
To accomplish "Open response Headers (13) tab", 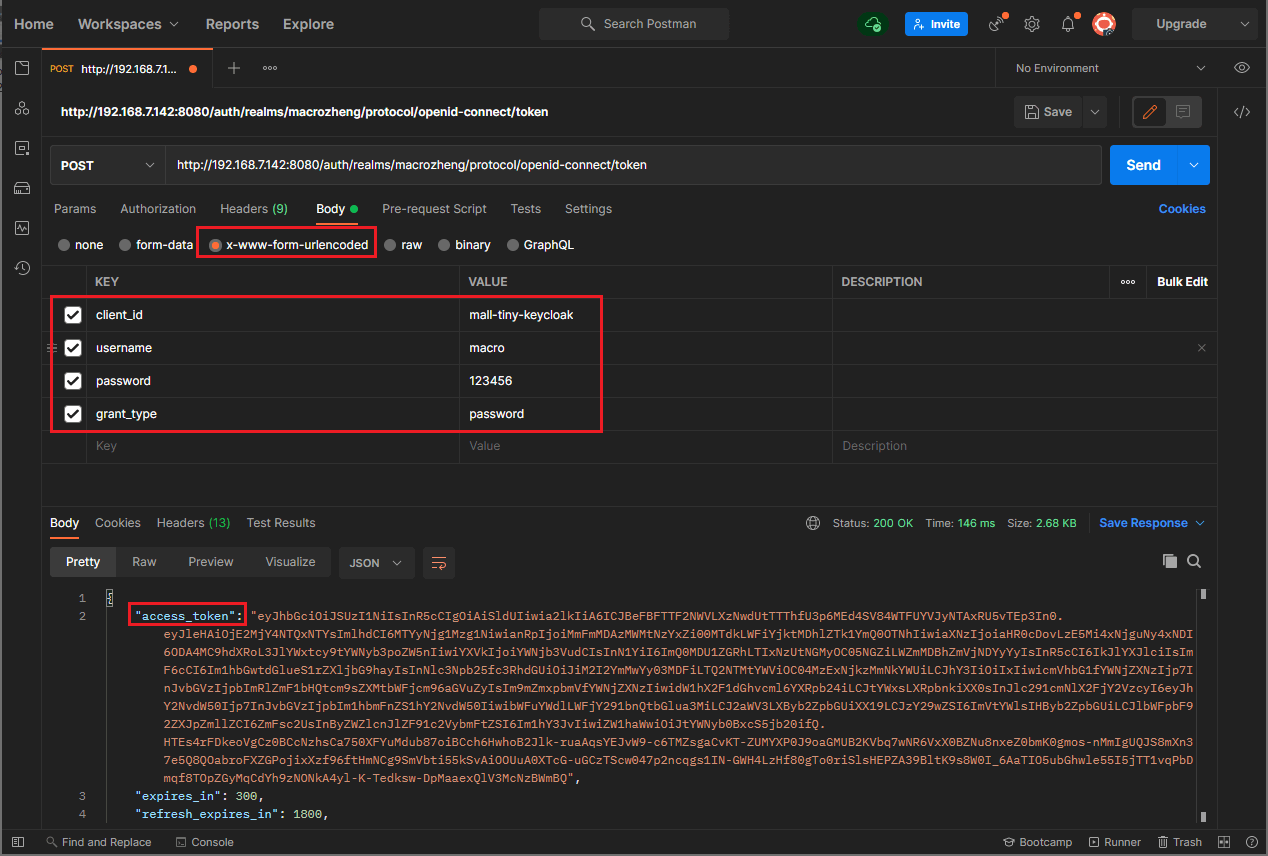I will click(193, 523).
